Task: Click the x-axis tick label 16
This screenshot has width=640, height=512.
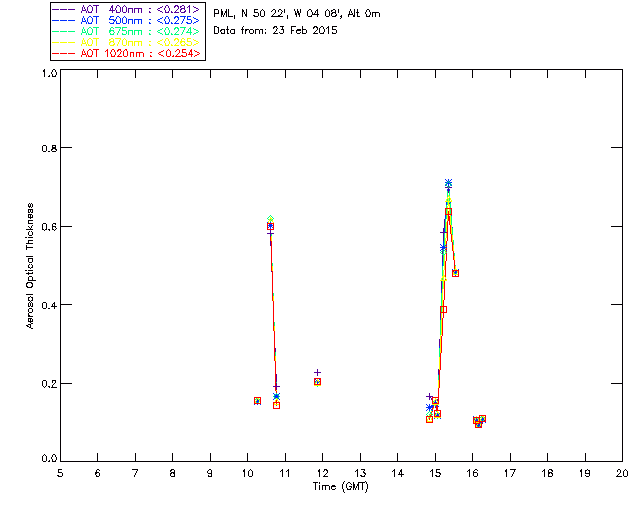Action: tap(473, 473)
